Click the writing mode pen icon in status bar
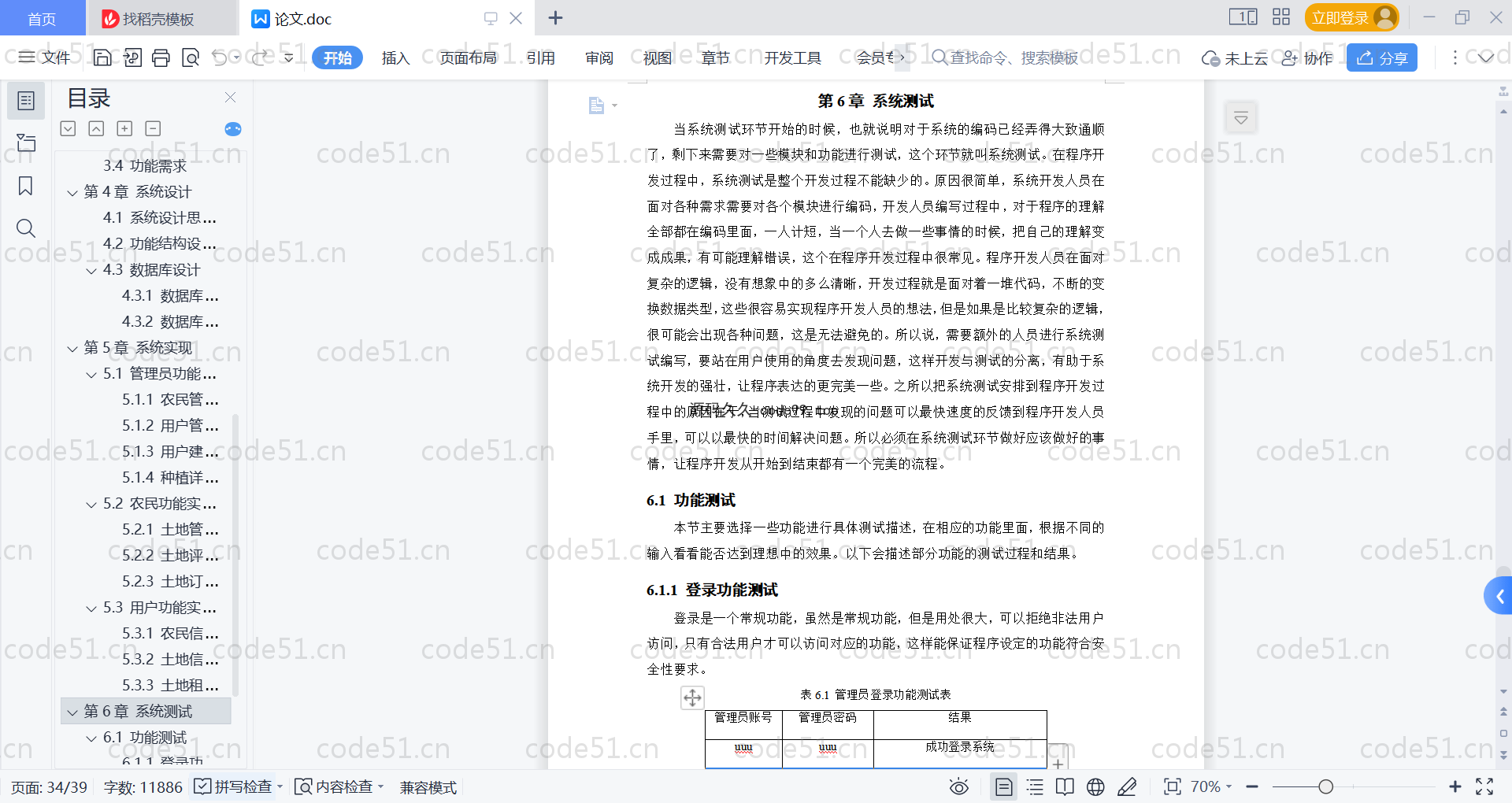The width and height of the screenshot is (1512, 803). [1127, 786]
